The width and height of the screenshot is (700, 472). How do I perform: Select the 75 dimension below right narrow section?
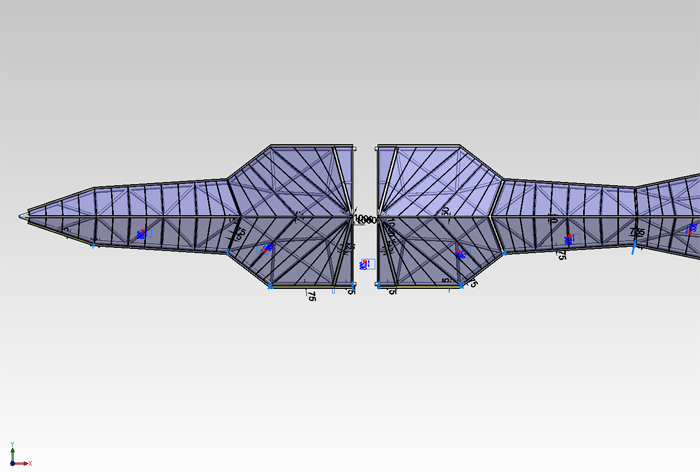(x=562, y=256)
